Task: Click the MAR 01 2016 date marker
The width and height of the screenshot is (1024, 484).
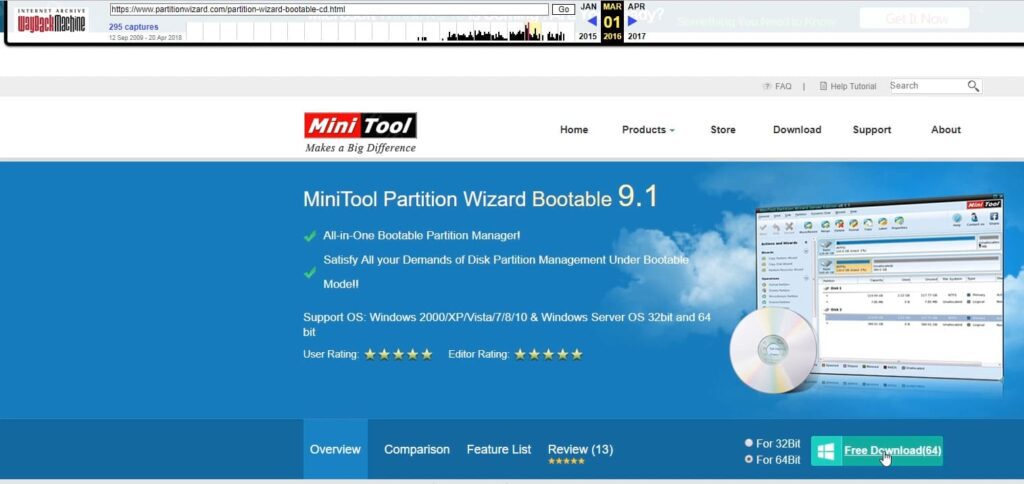Action: pyautogui.click(x=612, y=21)
